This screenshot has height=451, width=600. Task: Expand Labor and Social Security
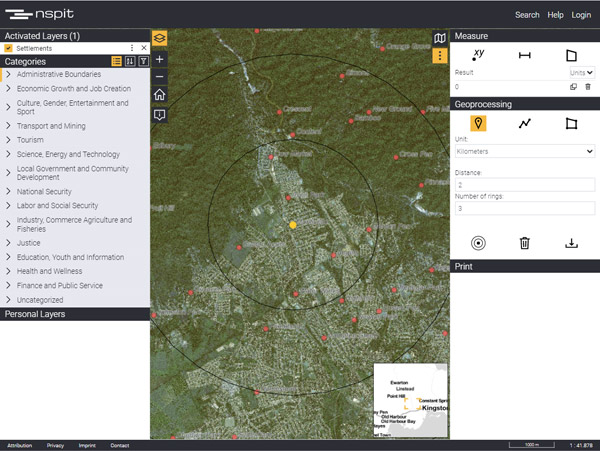click(x=8, y=205)
